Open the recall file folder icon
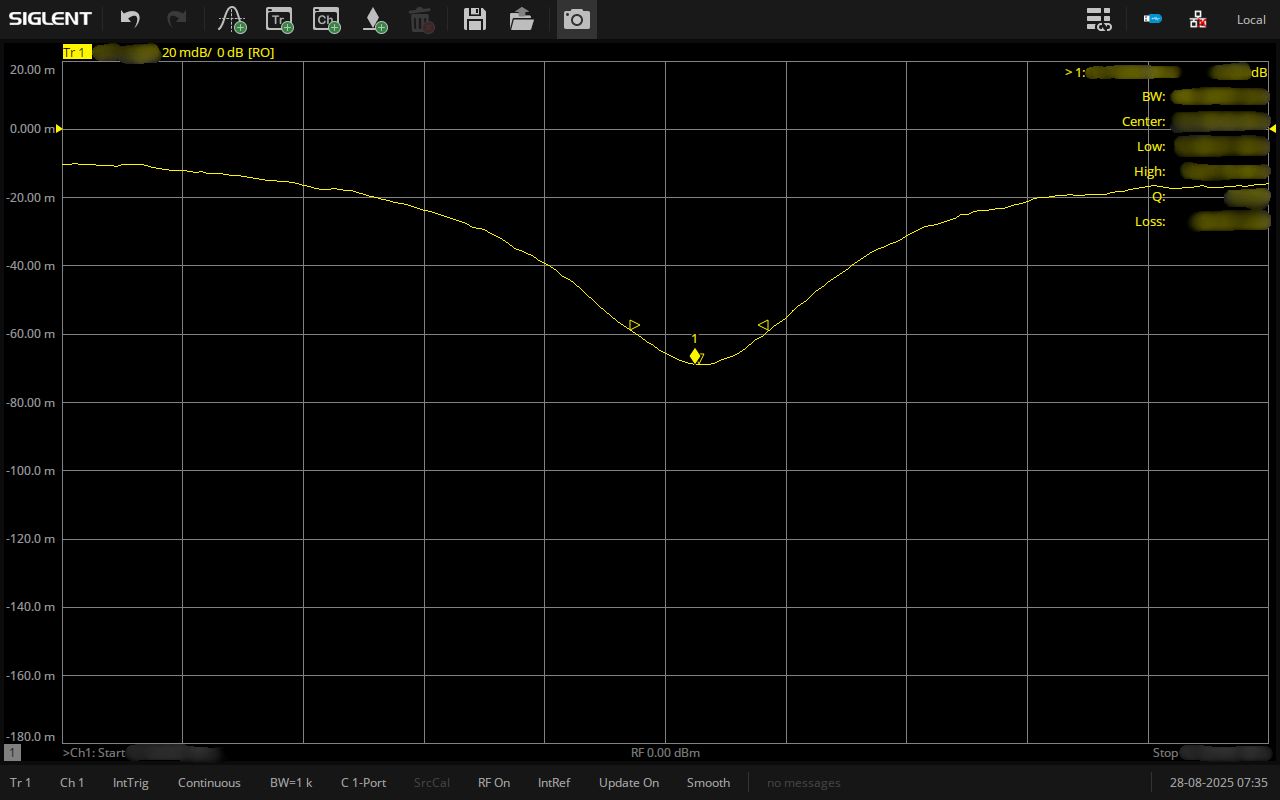The width and height of the screenshot is (1280, 800). pos(521,19)
